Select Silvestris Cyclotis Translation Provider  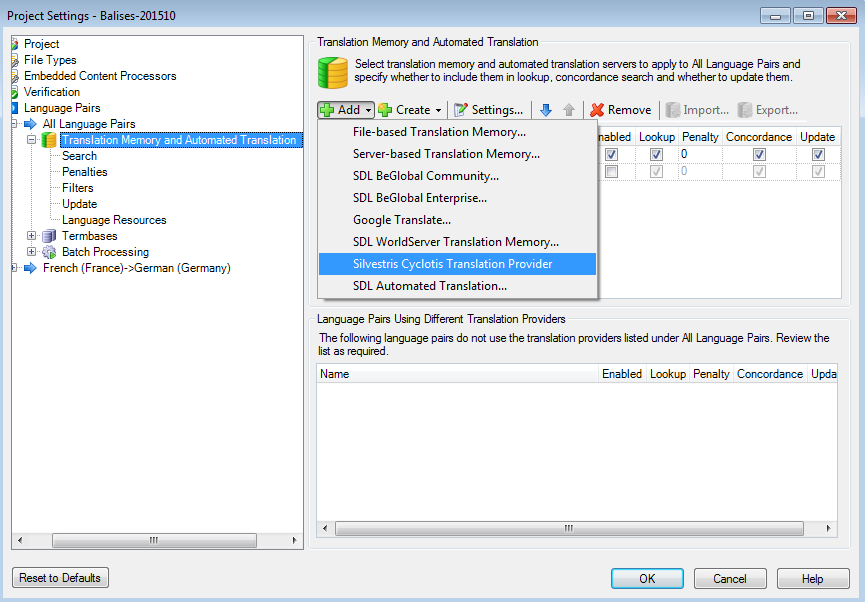[x=457, y=264]
